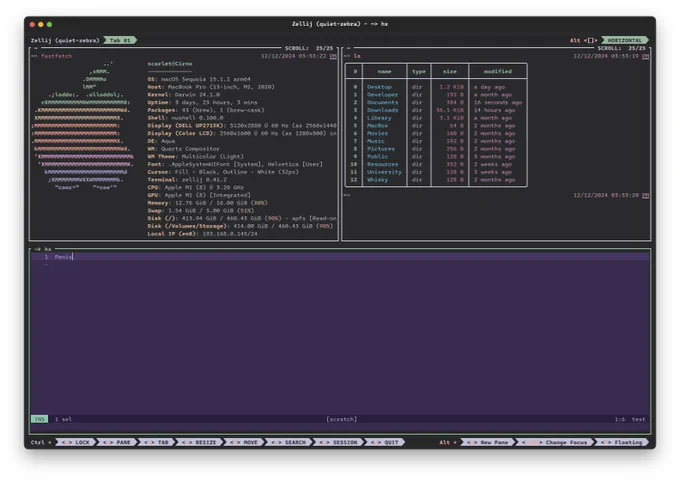Viewport: 680px width, 481px height.
Task: Click line 1 text in Helix editor
Action: (63, 257)
